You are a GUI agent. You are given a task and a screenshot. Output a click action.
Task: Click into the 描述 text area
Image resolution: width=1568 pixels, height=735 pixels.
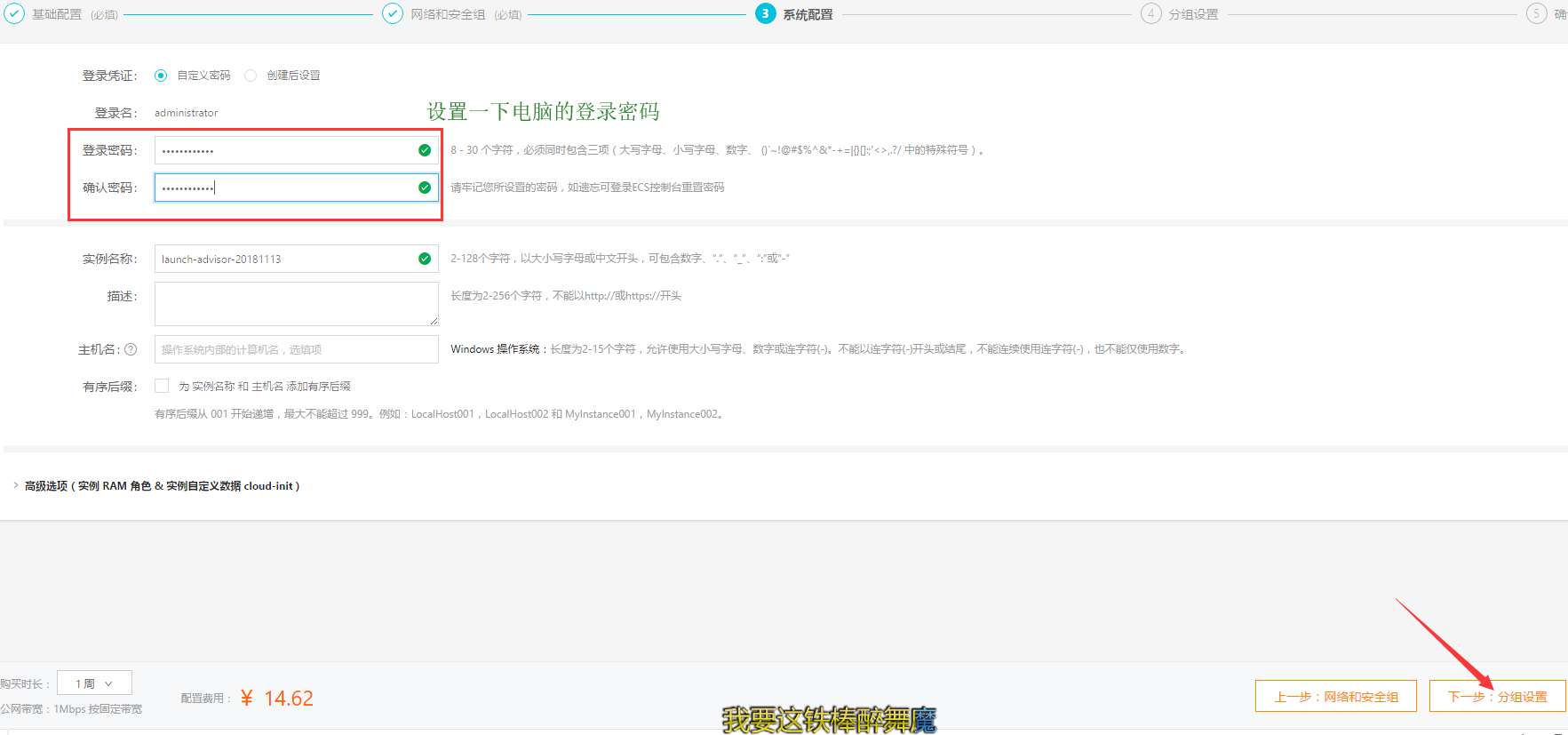pos(297,304)
